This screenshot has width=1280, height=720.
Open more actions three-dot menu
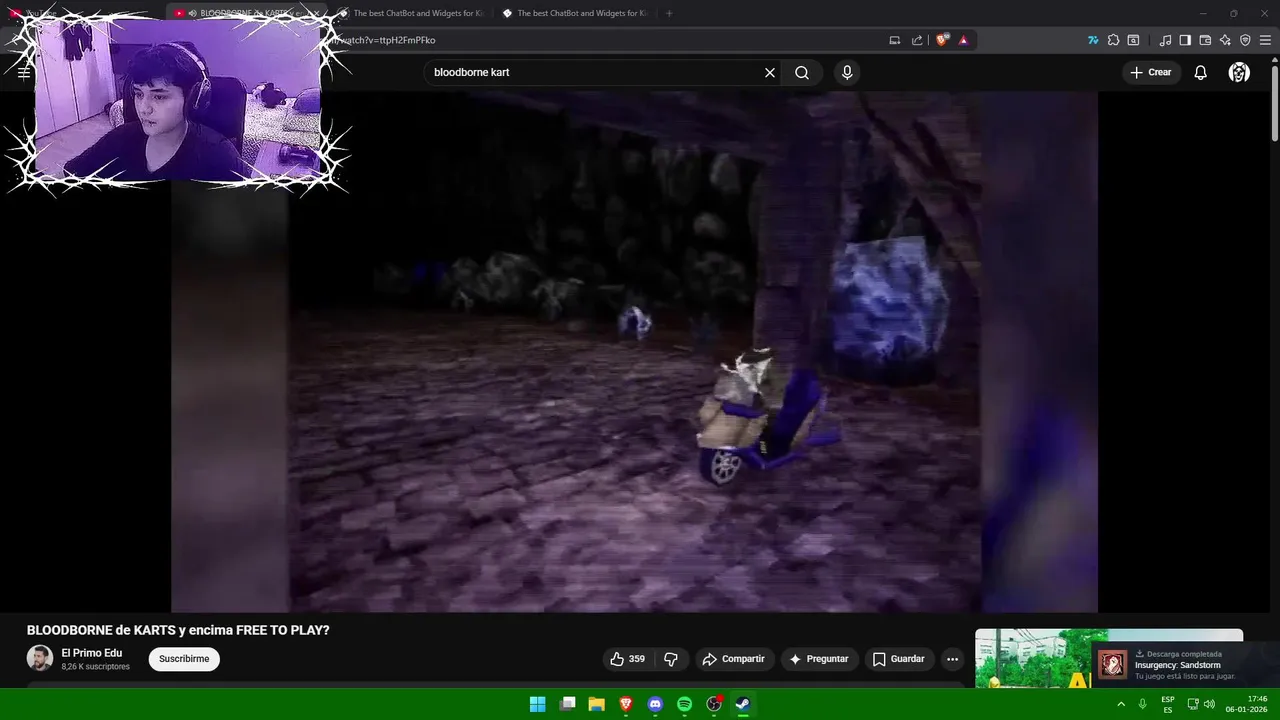(952, 659)
